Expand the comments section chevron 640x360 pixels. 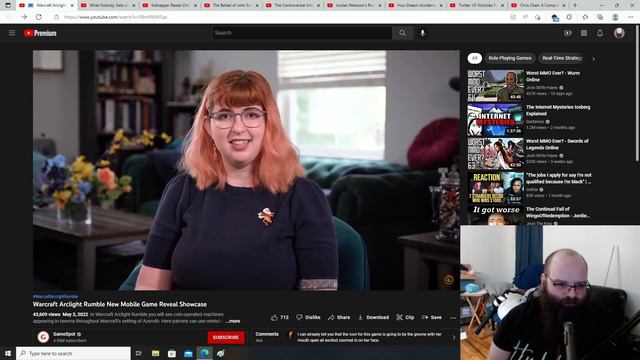tap(453, 337)
